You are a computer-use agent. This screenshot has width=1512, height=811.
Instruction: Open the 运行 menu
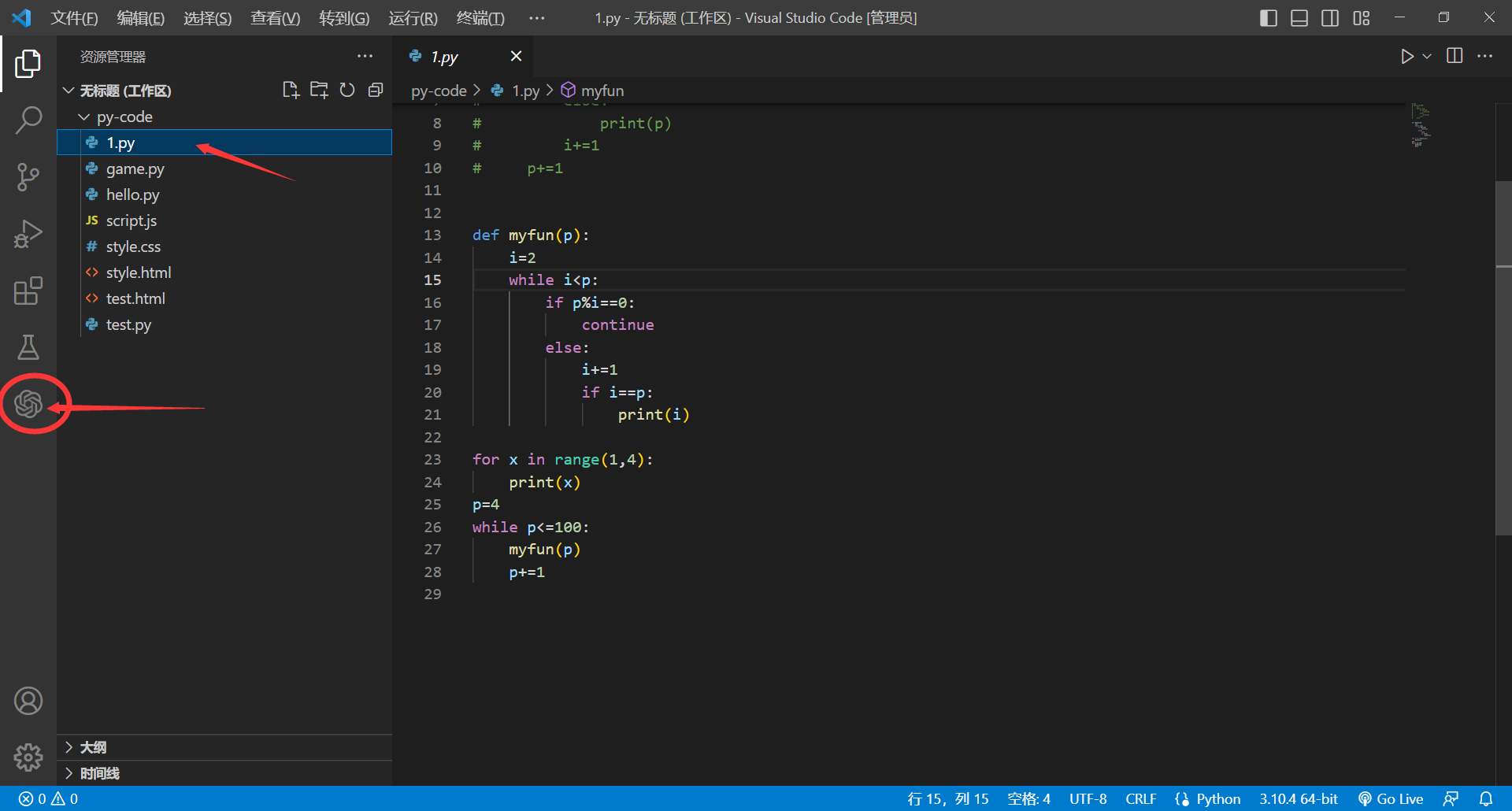pyautogui.click(x=413, y=17)
